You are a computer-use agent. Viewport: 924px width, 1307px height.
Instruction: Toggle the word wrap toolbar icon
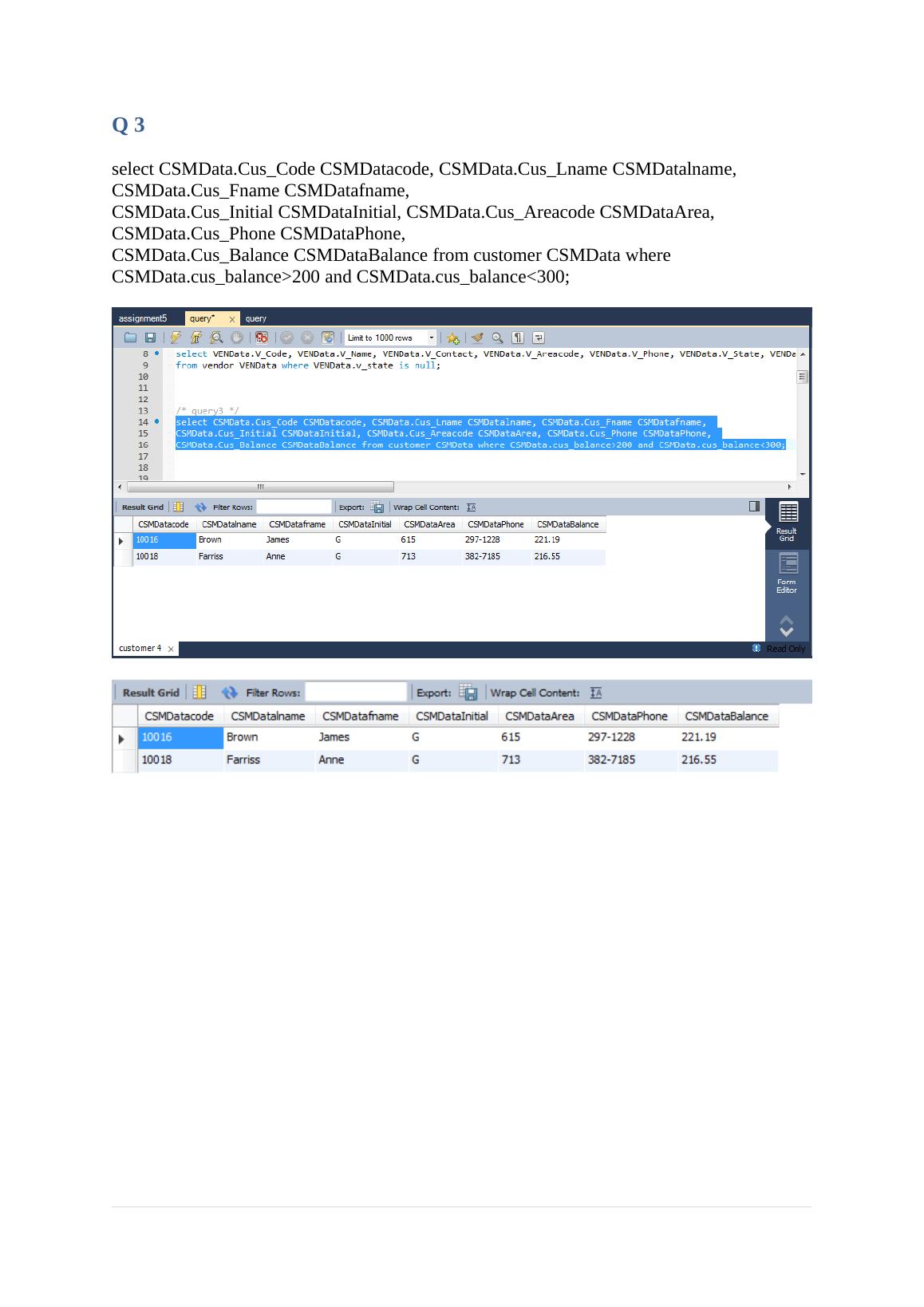coord(539,338)
